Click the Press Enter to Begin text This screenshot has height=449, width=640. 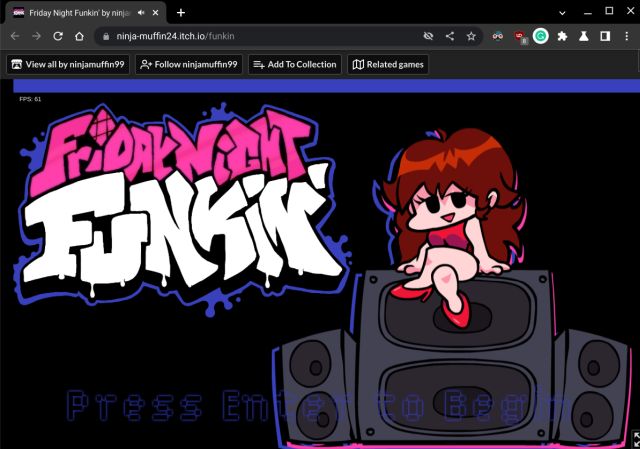point(318,406)
